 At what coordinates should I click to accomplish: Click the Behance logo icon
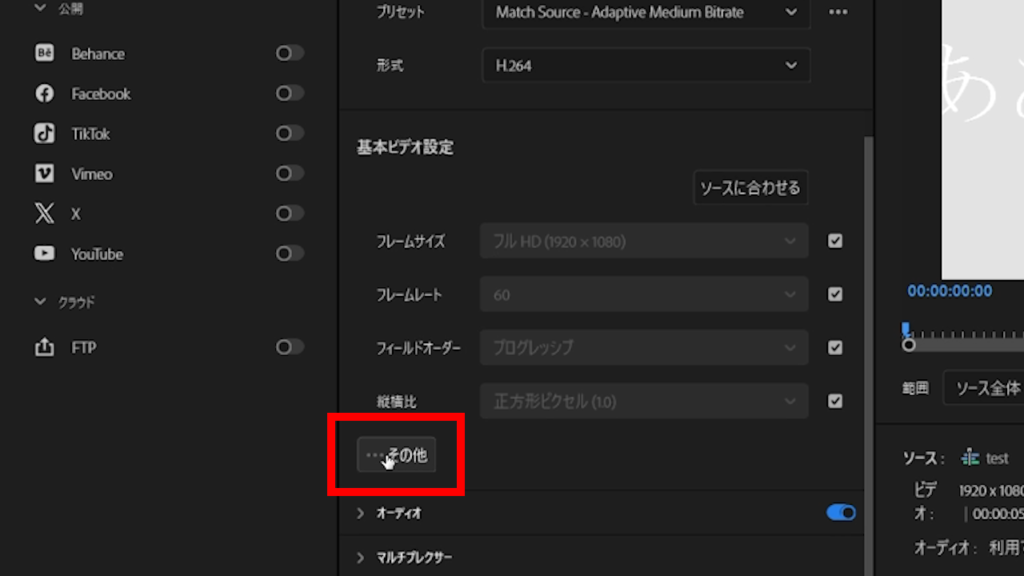pyautogui.click(x=44, y=53)
